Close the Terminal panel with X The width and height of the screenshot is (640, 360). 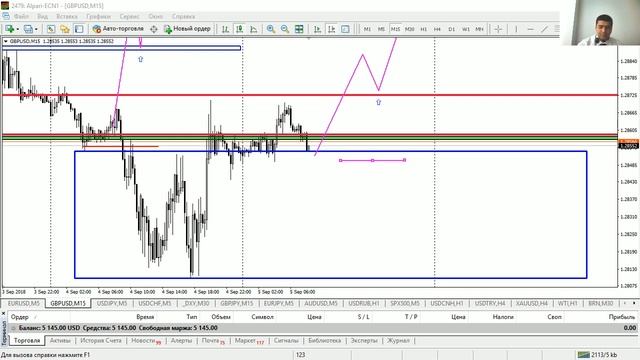4,313
